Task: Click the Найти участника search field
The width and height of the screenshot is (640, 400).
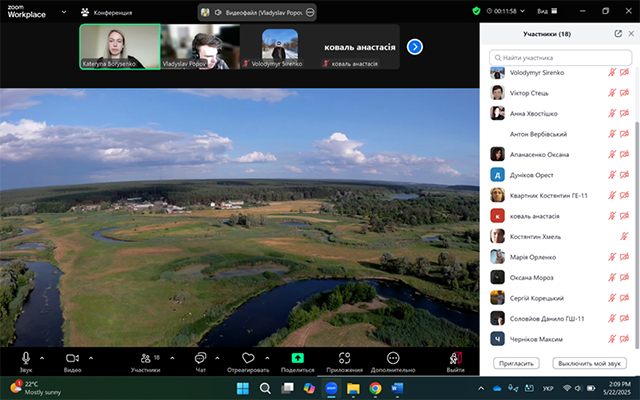Action: click(x=559, y=59)
